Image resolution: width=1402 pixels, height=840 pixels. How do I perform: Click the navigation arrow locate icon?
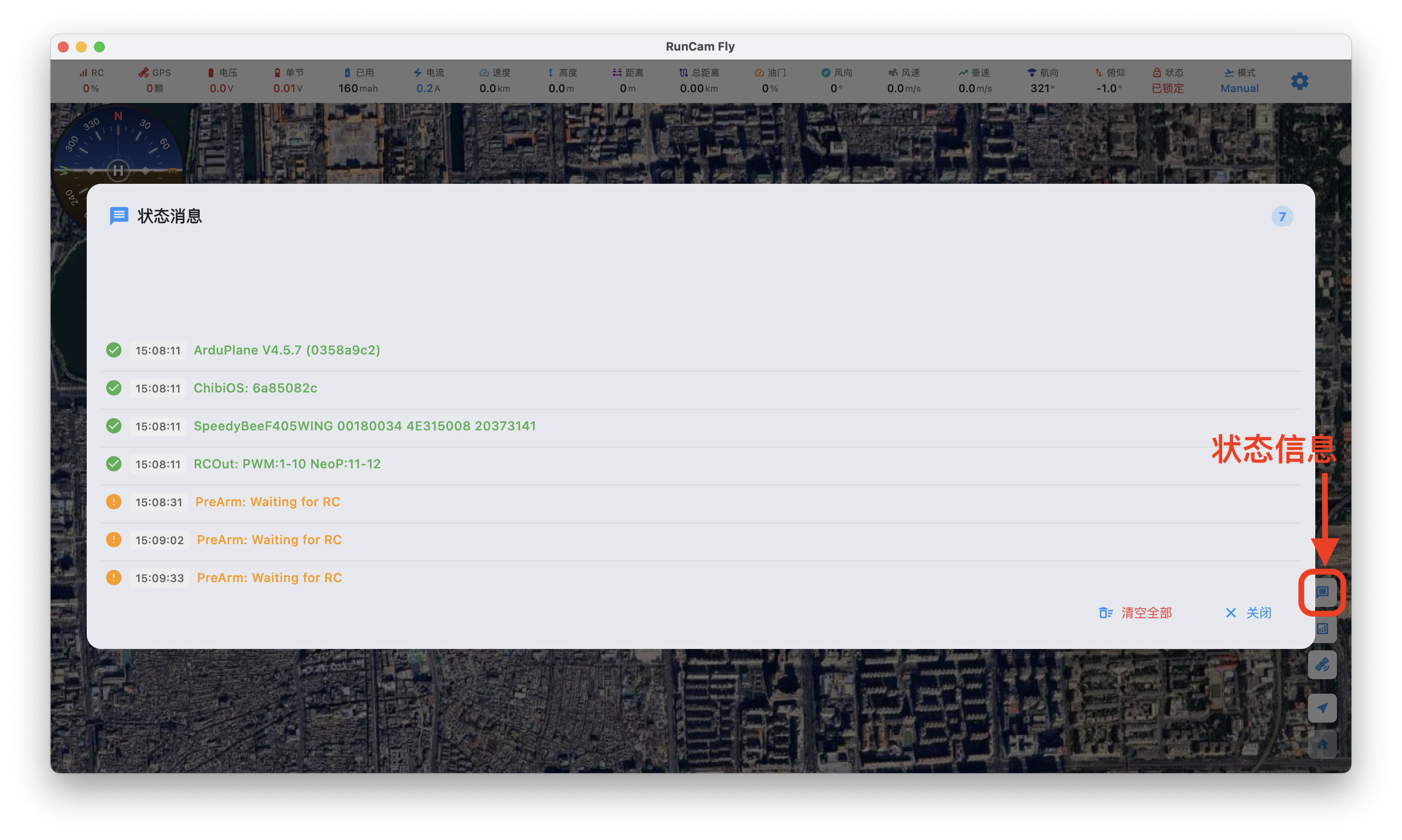click(x=1322, y=708)
